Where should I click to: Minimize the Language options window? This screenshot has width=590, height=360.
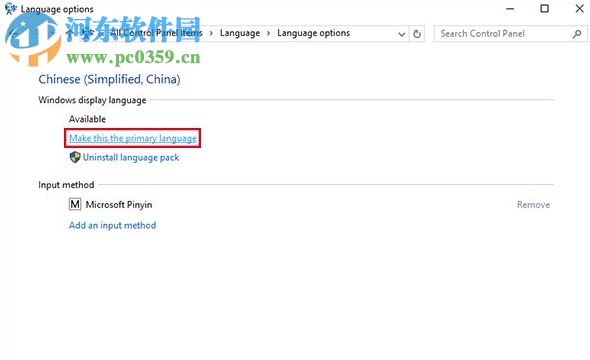(x=510, y=8)
